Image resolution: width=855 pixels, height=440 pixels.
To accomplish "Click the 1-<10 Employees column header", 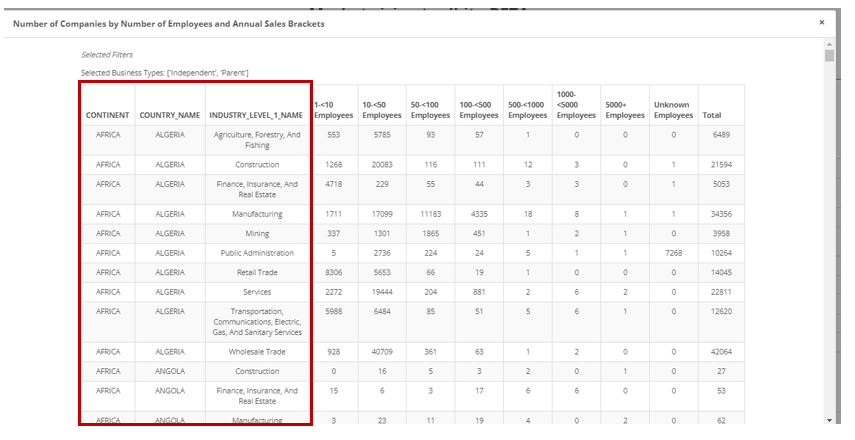I will [x=333, y=110].
